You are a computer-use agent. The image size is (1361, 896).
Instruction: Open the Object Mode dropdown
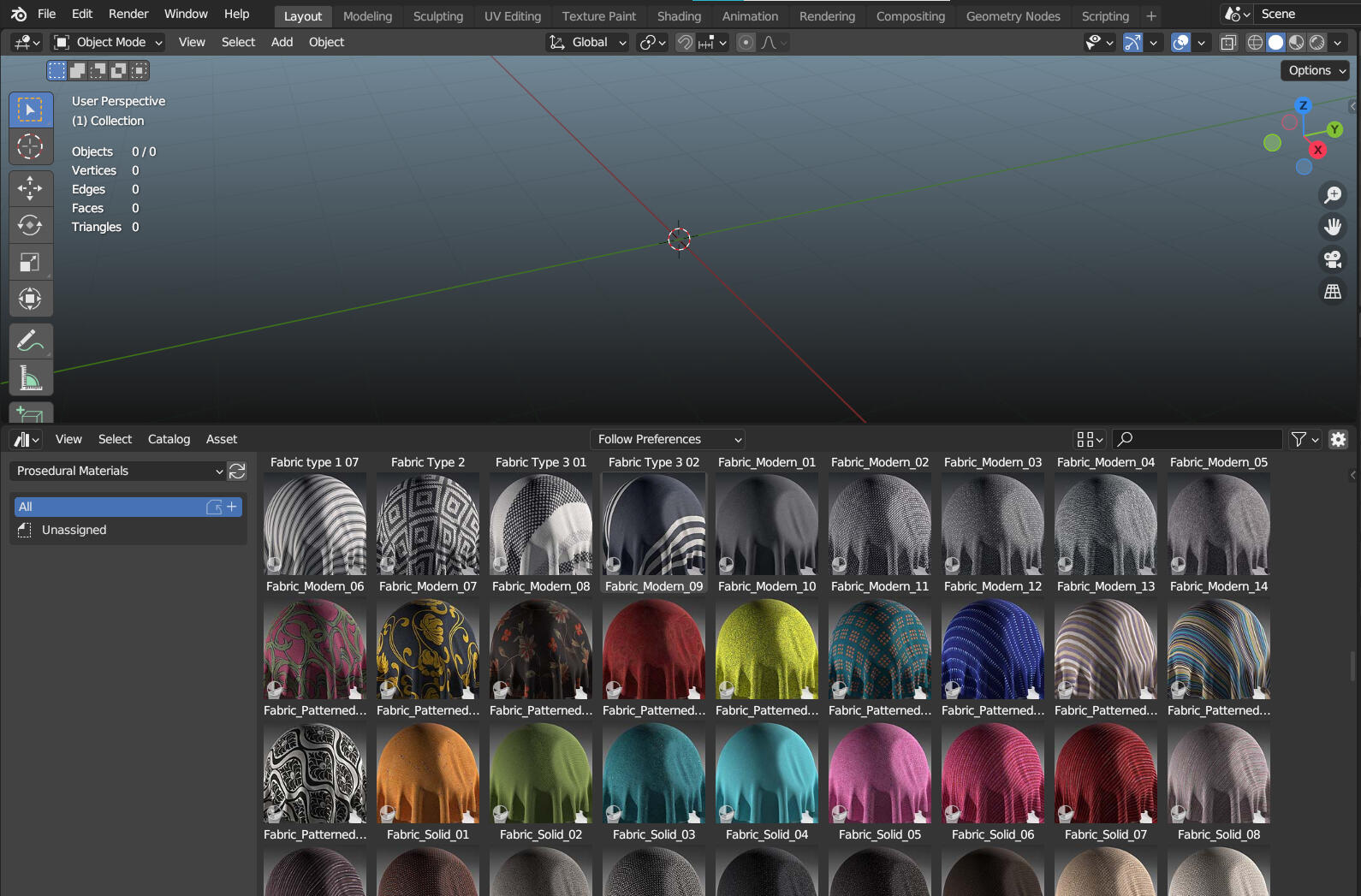pyautogui.click(x=108, y=42)
